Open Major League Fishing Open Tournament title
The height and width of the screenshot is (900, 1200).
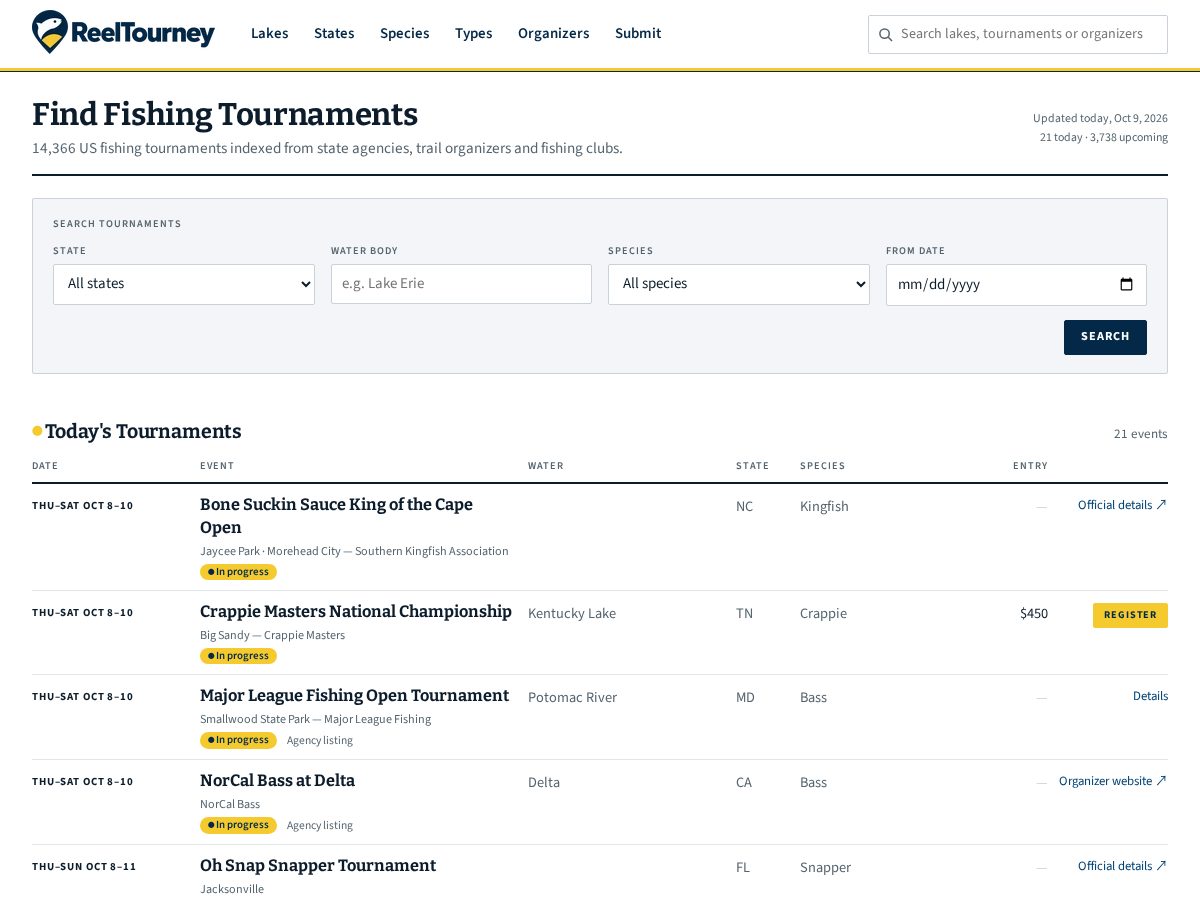coord(354,696)
